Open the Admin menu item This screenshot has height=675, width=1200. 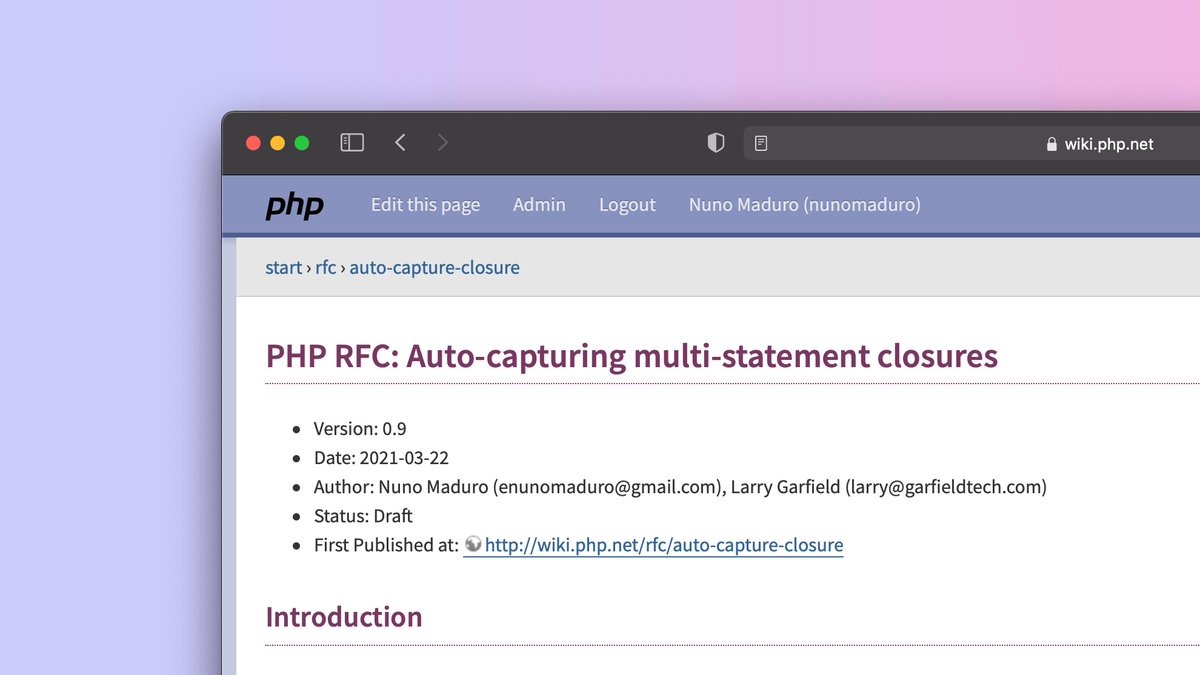[x=539, y=205]
